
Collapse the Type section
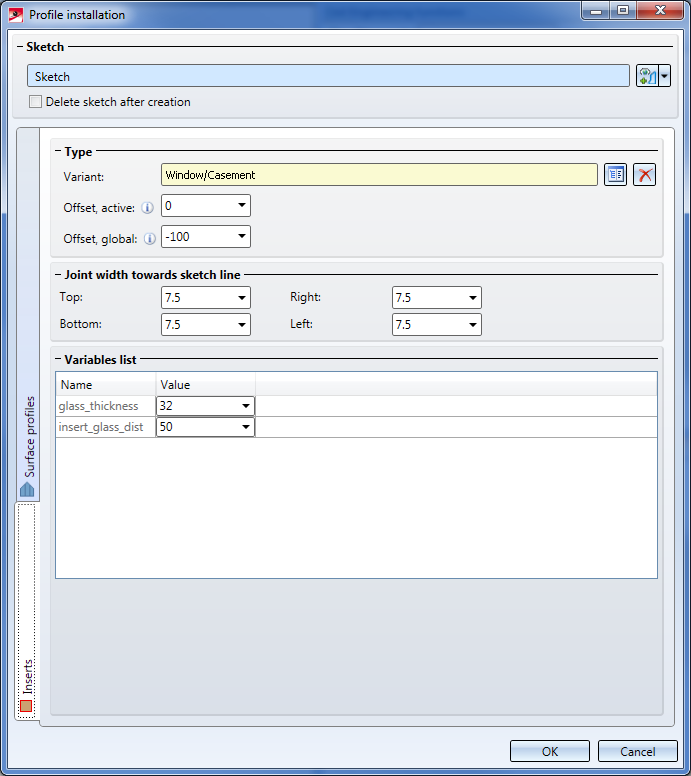pyautogui.click(x=58, y=151)
